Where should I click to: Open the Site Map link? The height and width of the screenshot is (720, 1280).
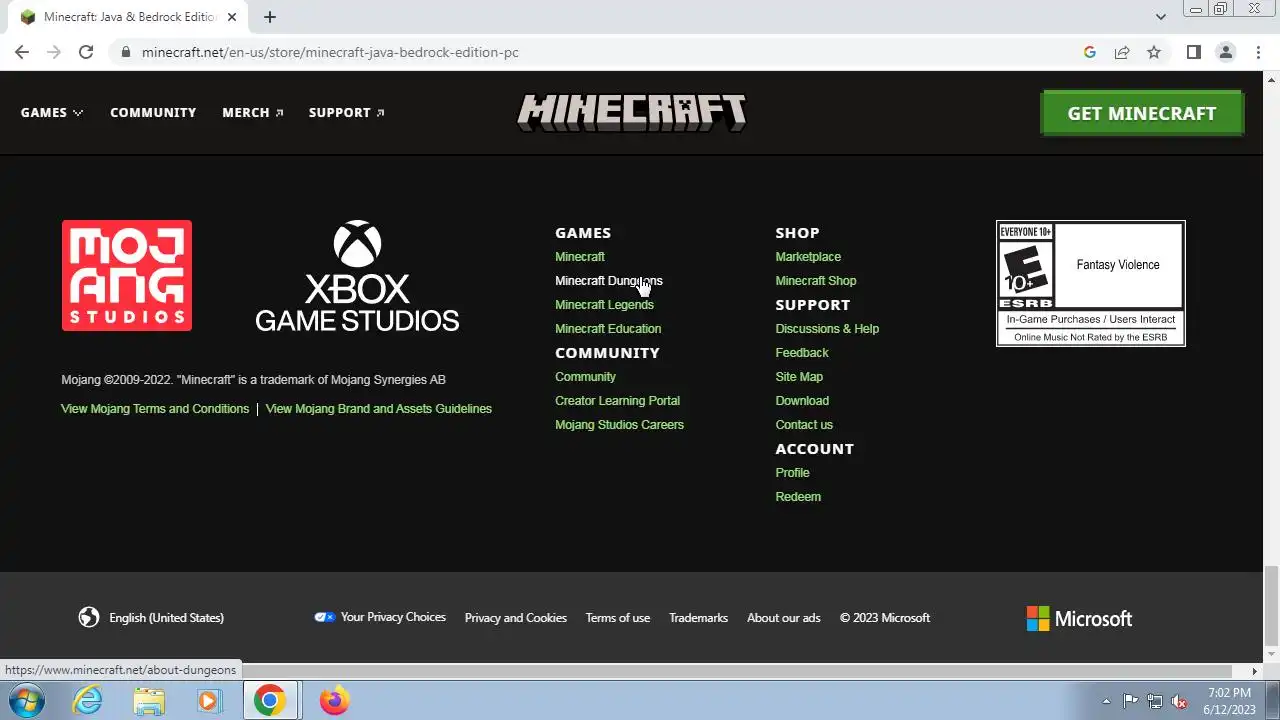coord(799,377)
